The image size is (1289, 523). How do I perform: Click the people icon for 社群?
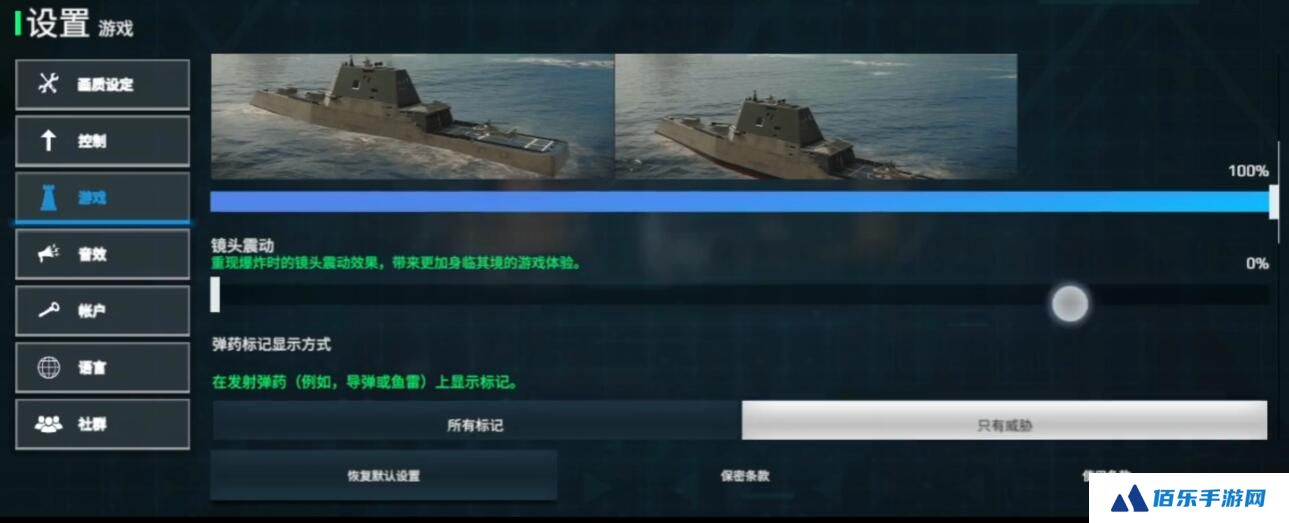(x=49, y=424)
